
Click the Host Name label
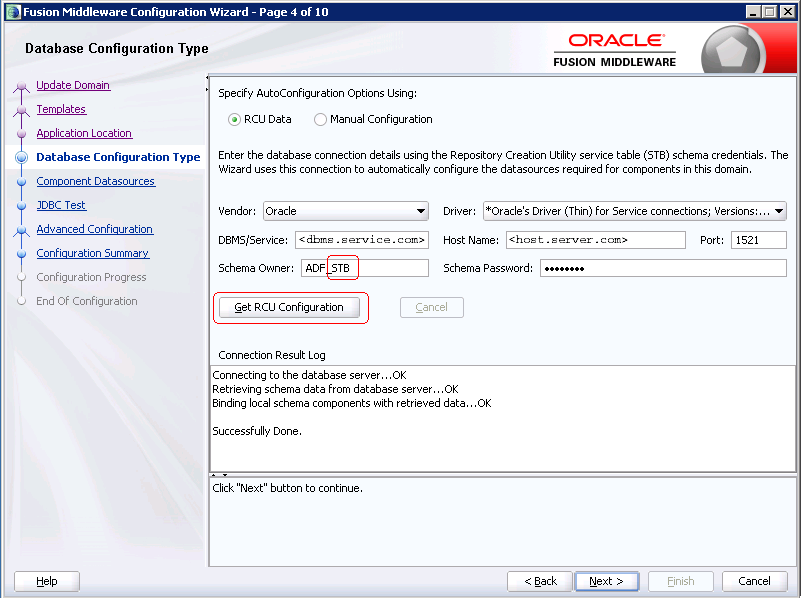click(x=471, y=240)
